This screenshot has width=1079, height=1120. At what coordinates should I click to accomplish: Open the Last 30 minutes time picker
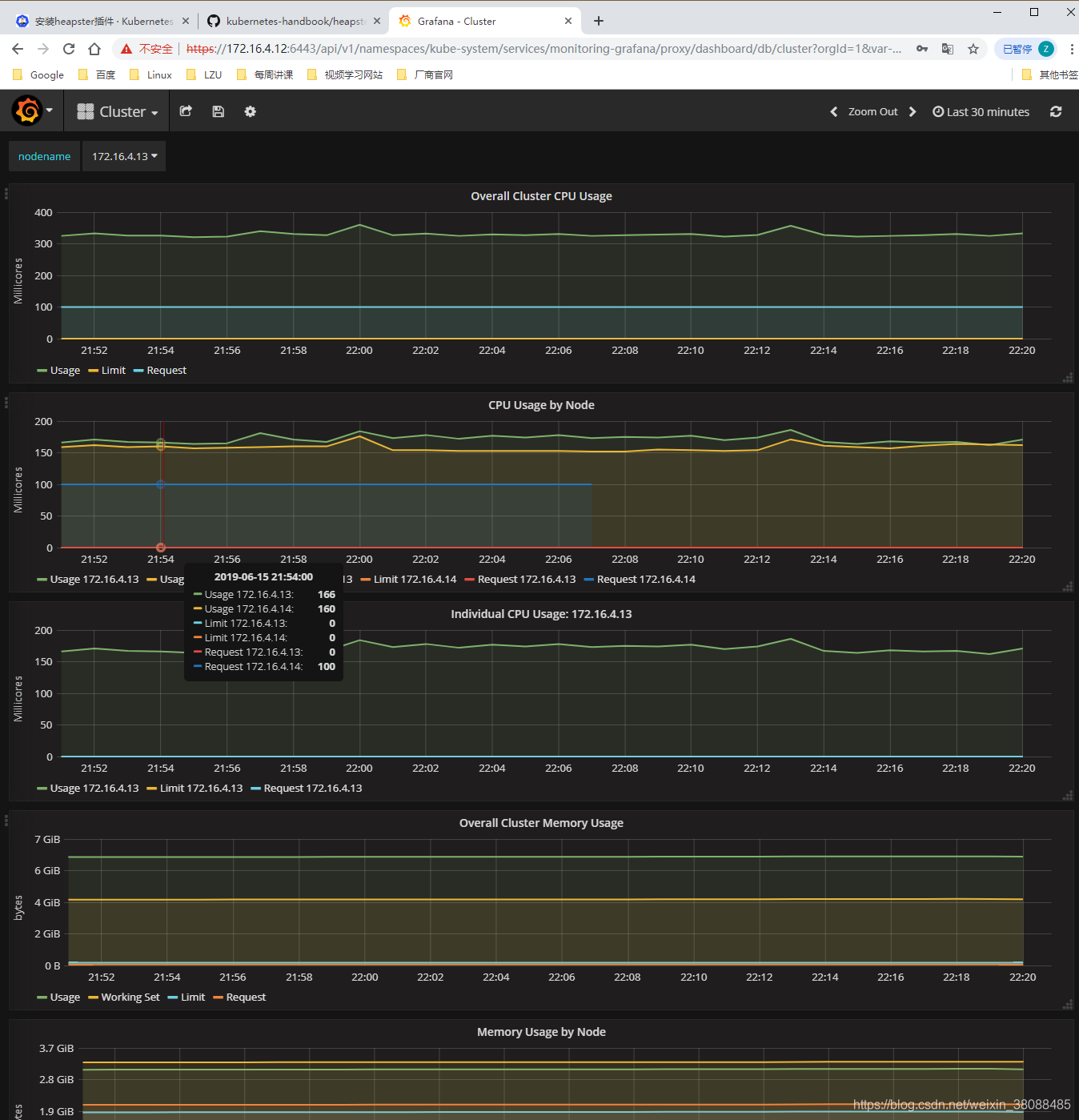(x=981, y=112)
